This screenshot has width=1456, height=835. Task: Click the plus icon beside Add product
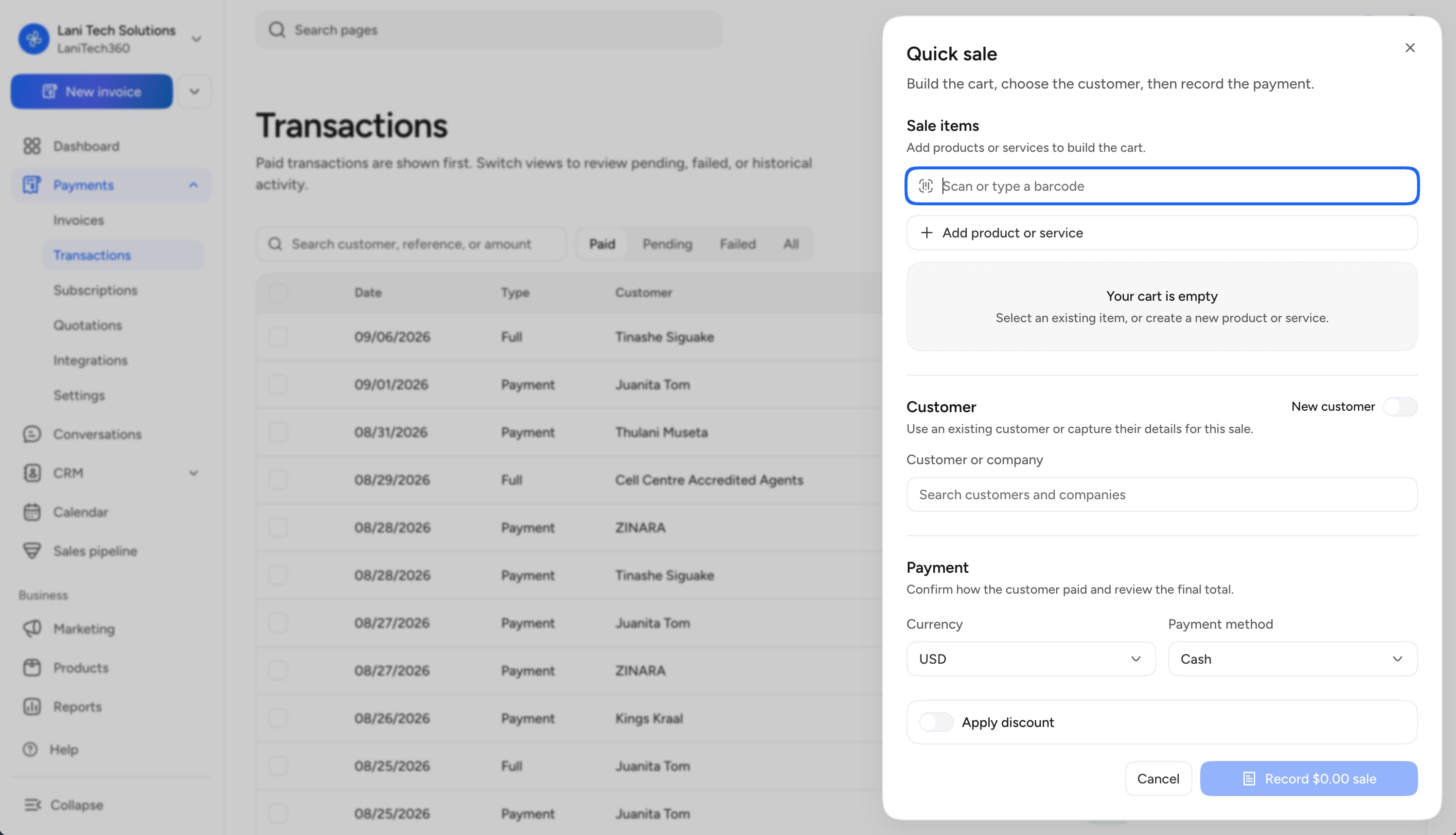point(926,233)
